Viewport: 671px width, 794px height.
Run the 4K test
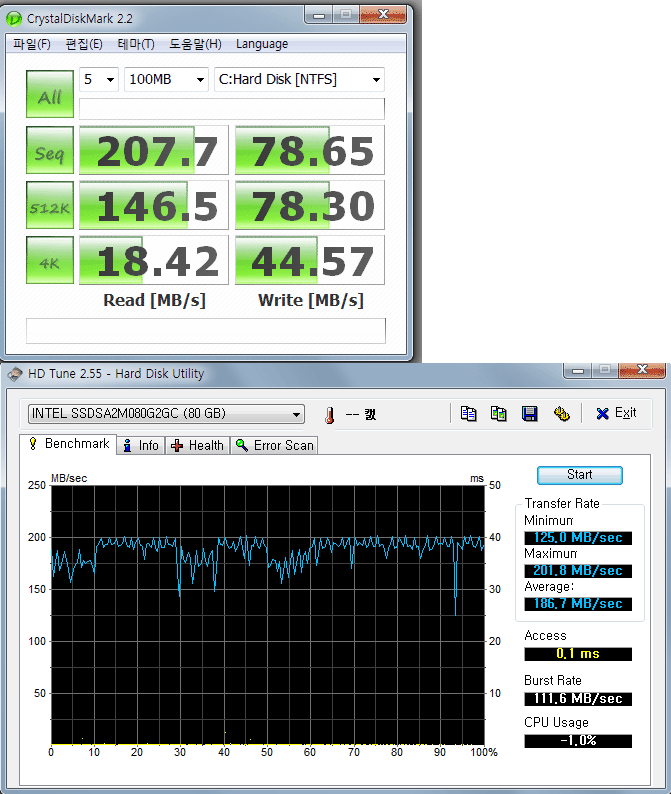pos(50,260)
